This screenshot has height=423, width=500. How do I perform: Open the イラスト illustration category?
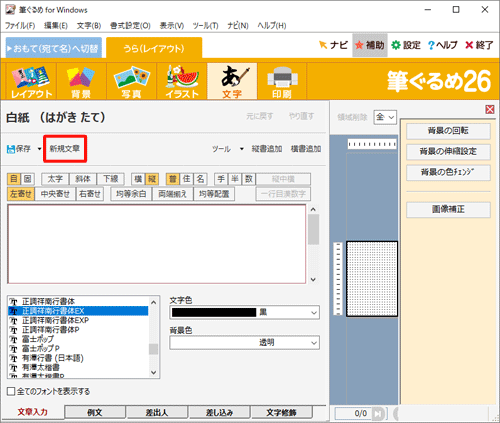(x=182, y=82)
